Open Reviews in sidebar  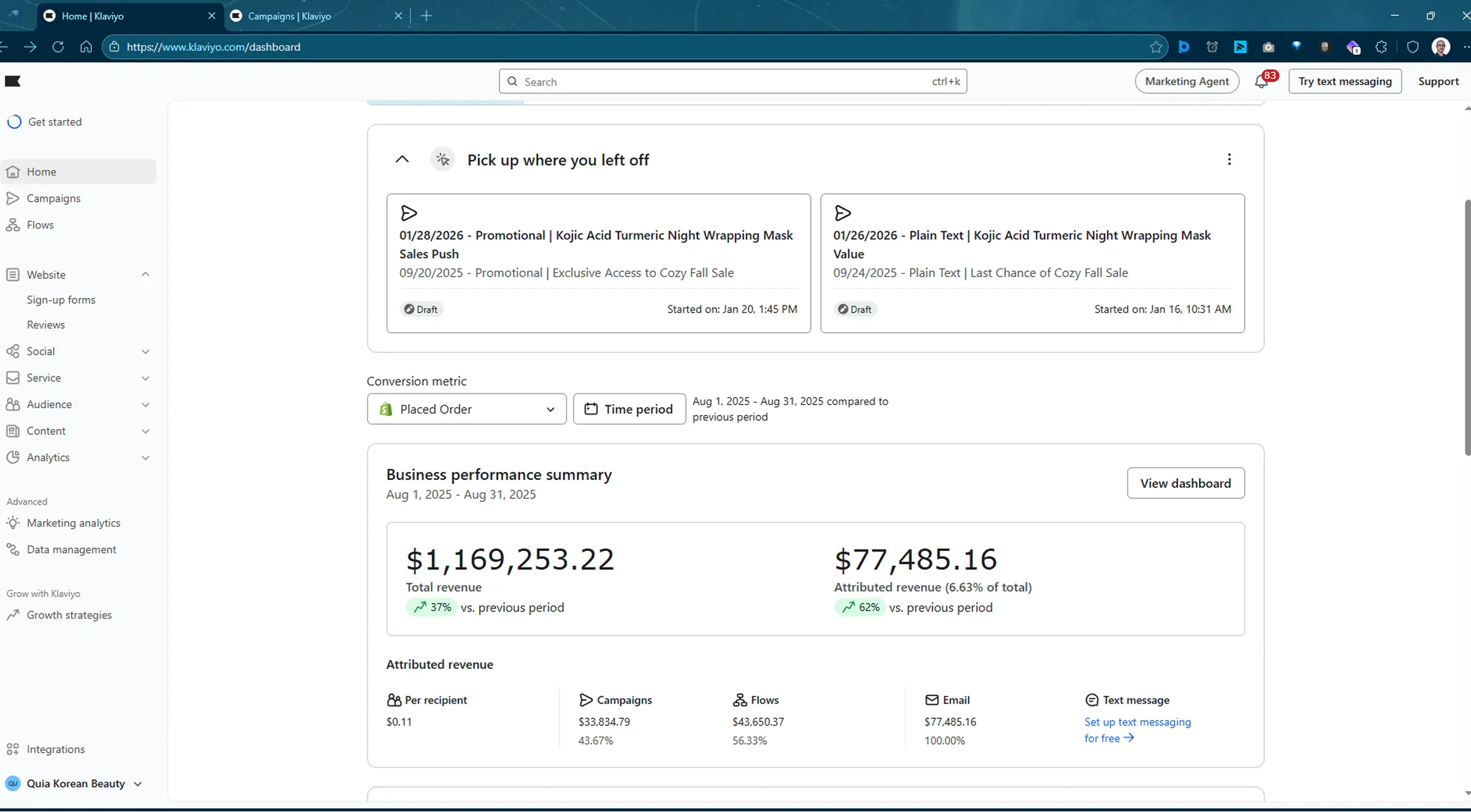click(46, 325)
